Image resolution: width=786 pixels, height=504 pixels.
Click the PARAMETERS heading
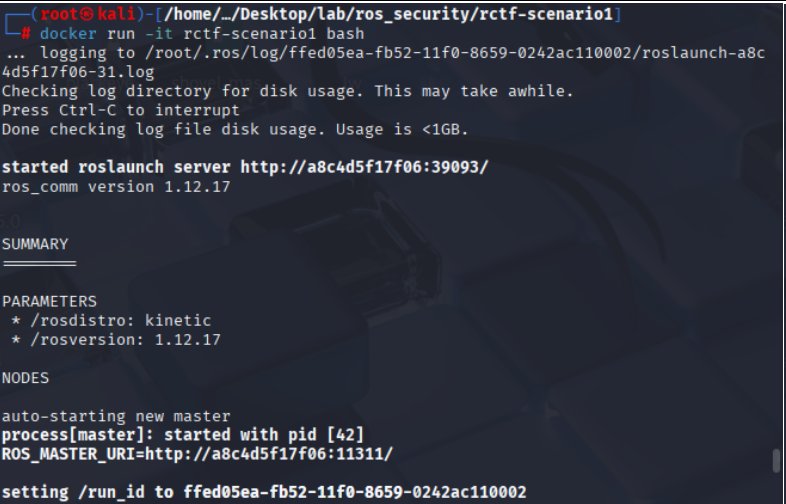point(50,301)
